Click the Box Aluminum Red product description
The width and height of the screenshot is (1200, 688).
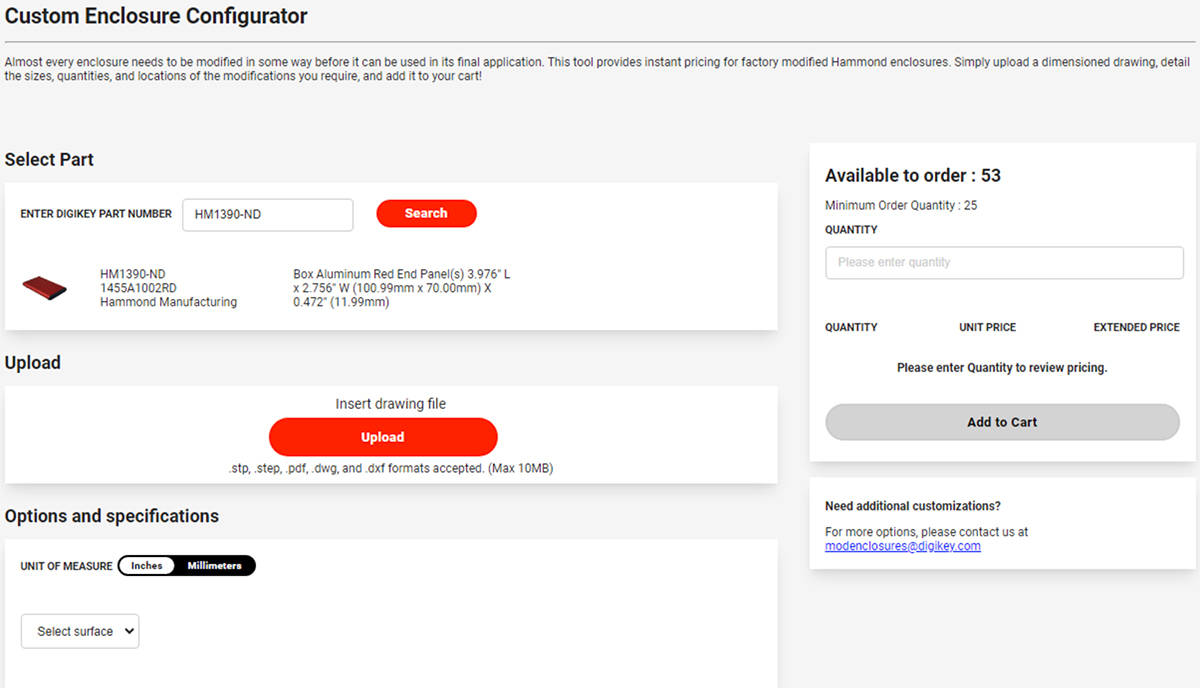pos(402,288)
